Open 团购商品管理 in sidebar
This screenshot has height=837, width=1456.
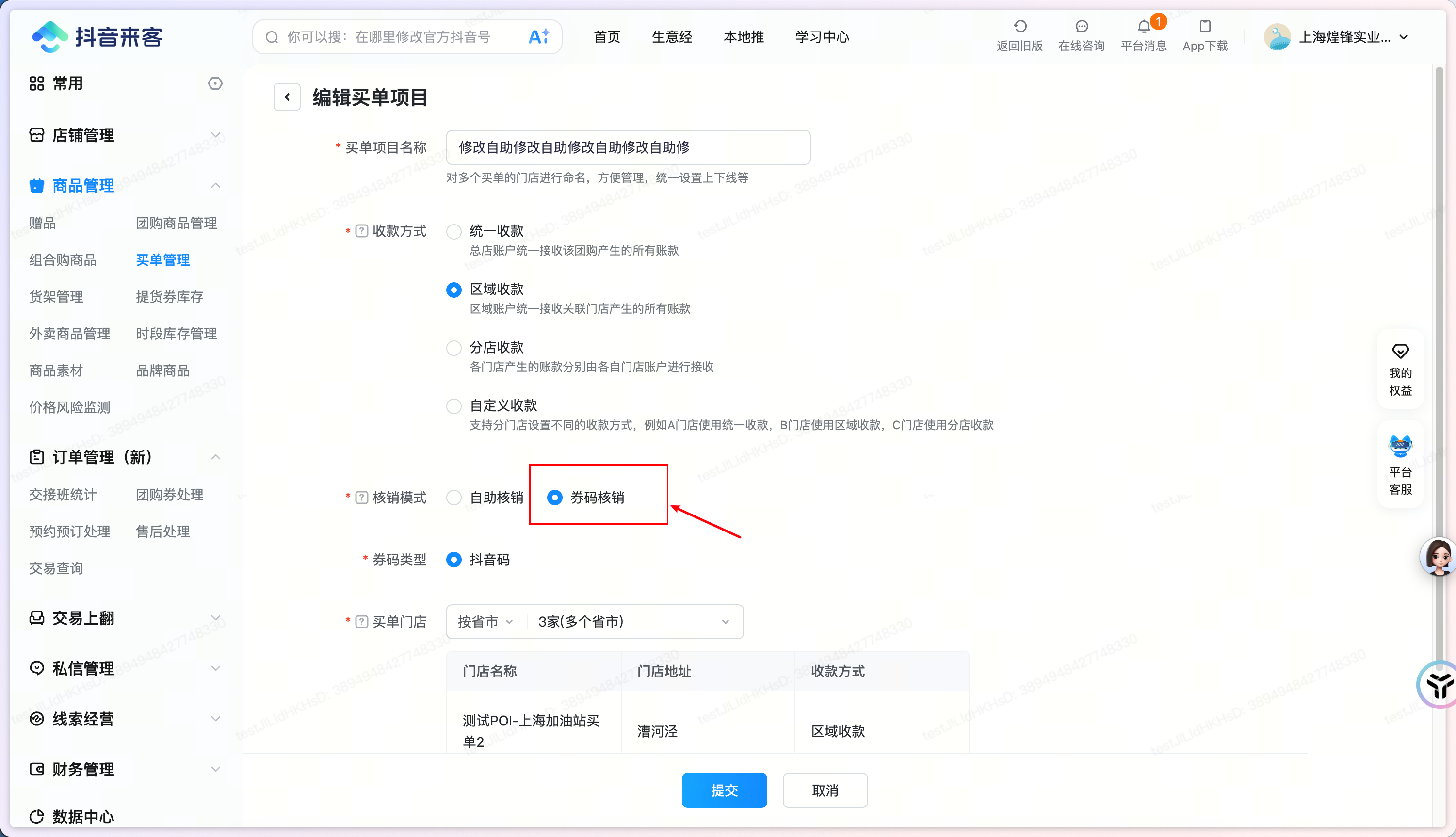coord(176,223)
